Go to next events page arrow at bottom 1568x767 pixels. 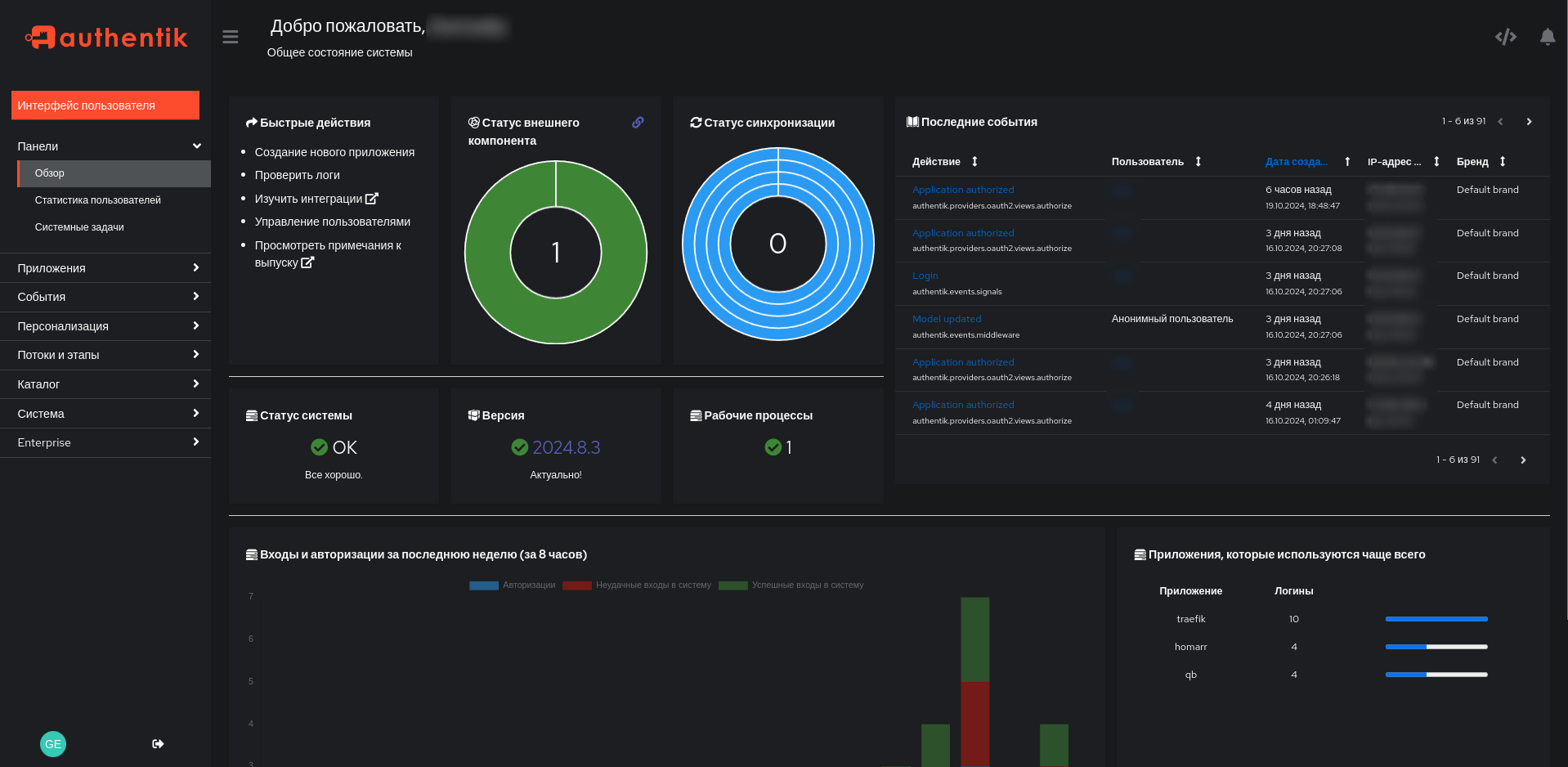[1523, 460]
